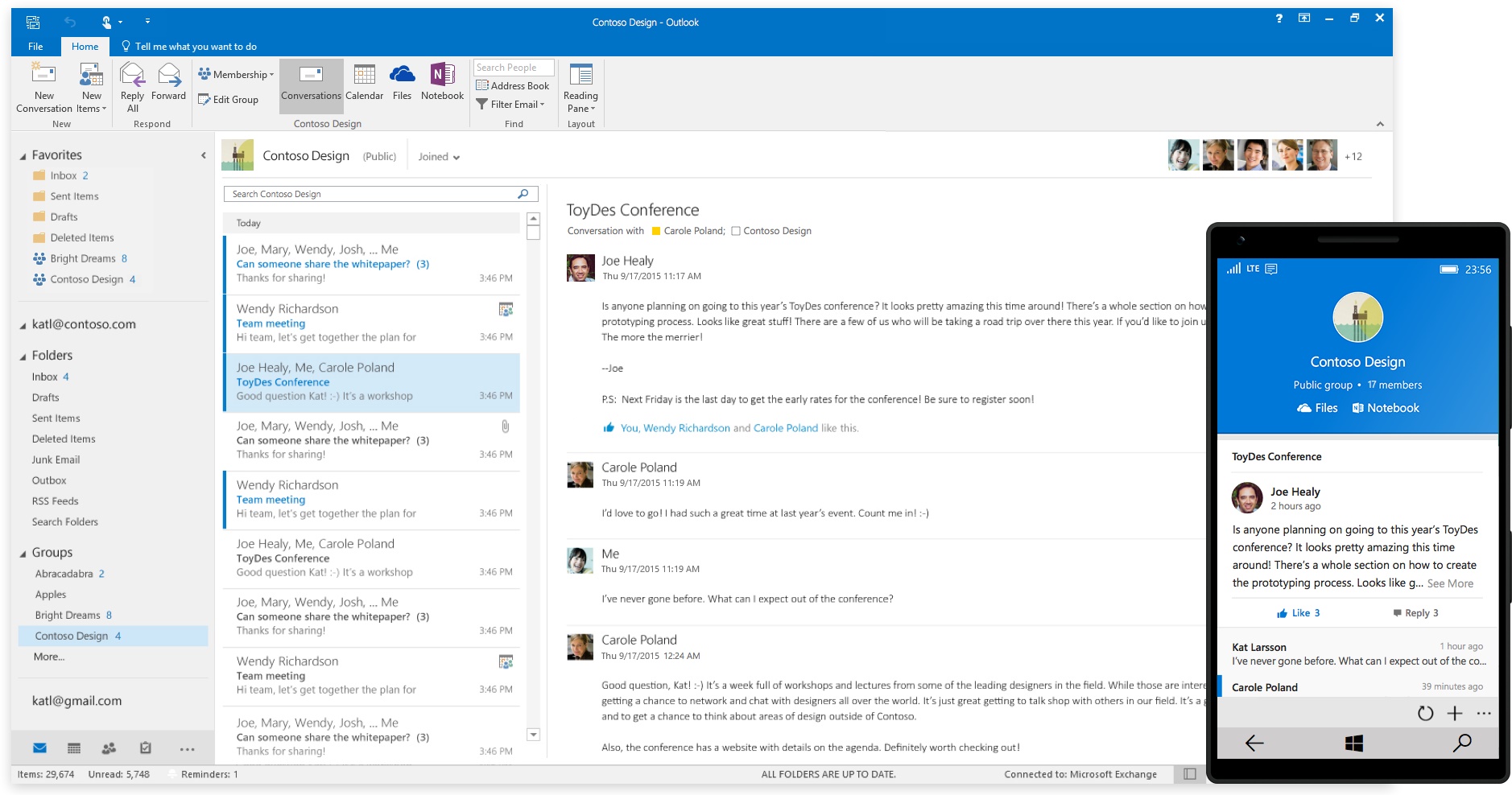This screenshot has height=795, width=1512.
Task: Open the Reading Pane layout dropdown
Action: point(580,89)
